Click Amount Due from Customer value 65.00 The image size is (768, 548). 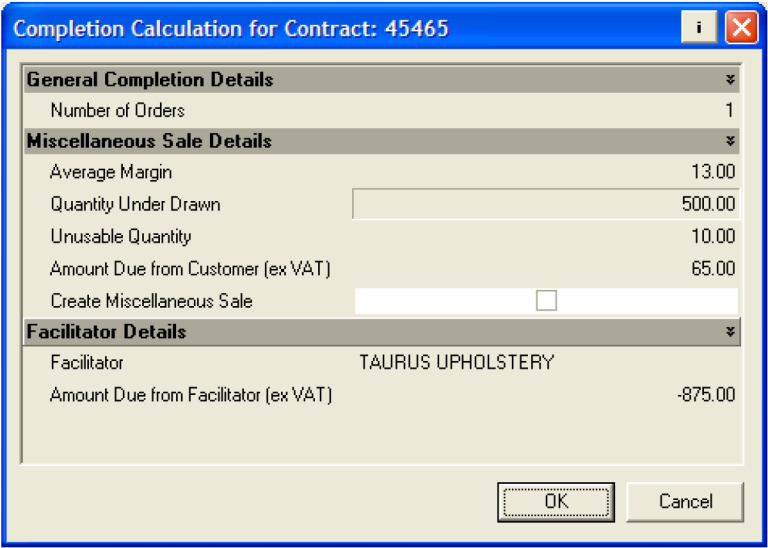712,269
